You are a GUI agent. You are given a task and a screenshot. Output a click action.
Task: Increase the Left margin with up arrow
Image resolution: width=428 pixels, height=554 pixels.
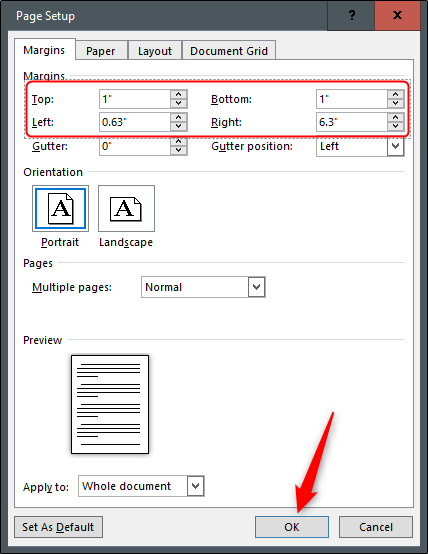(178, 118)
